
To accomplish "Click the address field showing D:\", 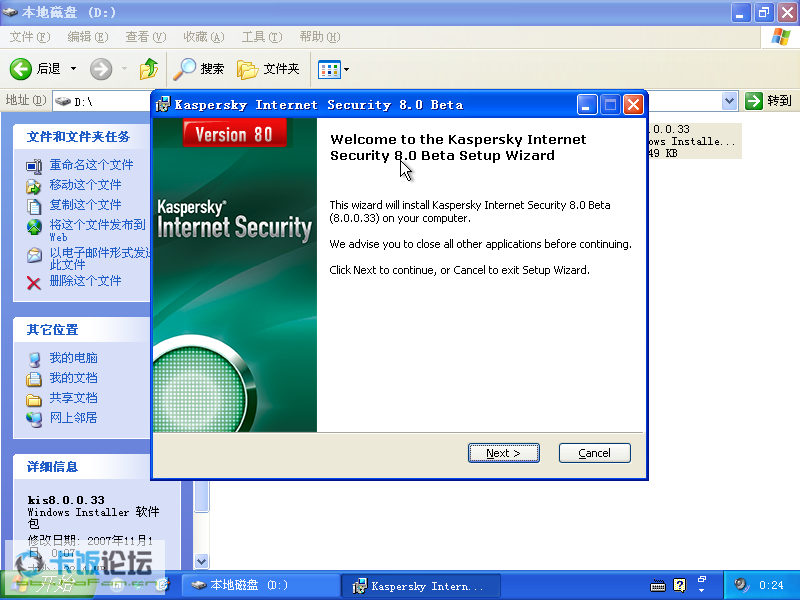I will 102,101.
